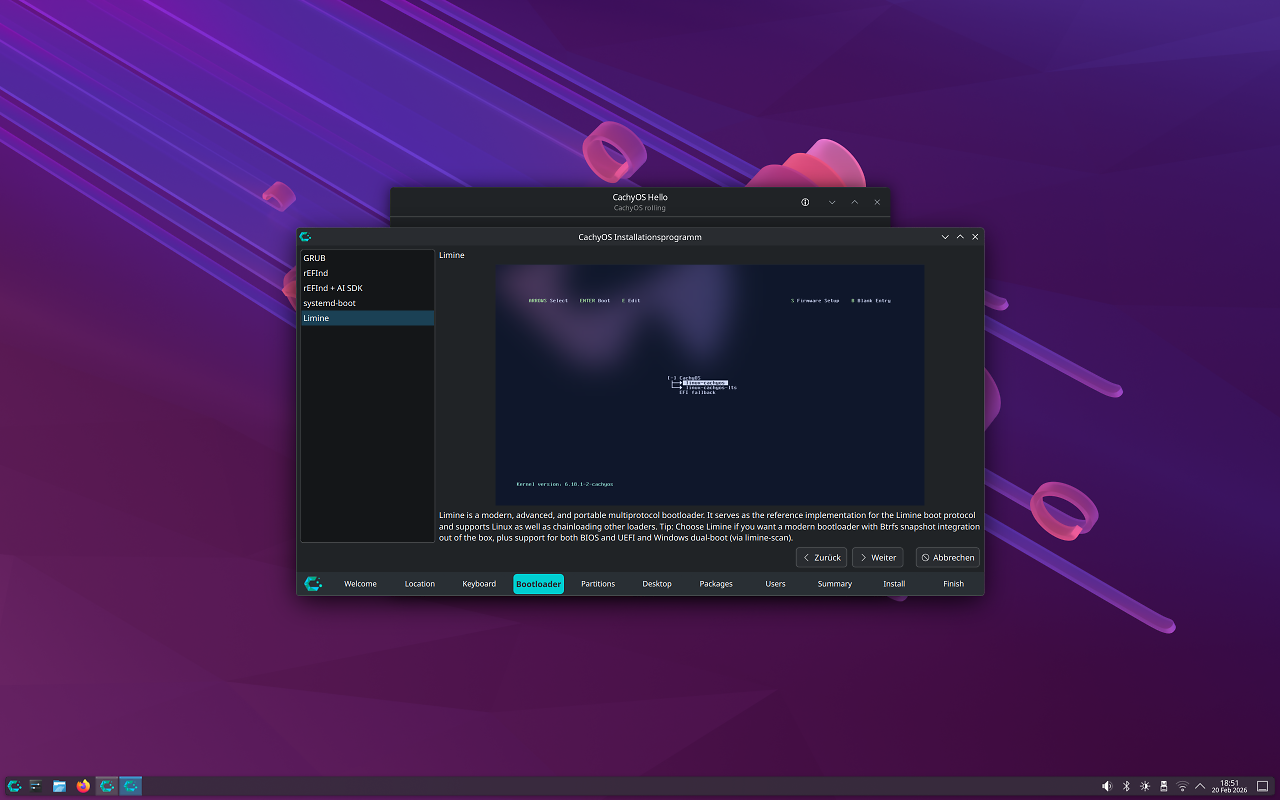Viewport: 1280px width, 800px height.
Task: Open the Wi-Fi network tray icon
Action: [x=1182, y=786]
